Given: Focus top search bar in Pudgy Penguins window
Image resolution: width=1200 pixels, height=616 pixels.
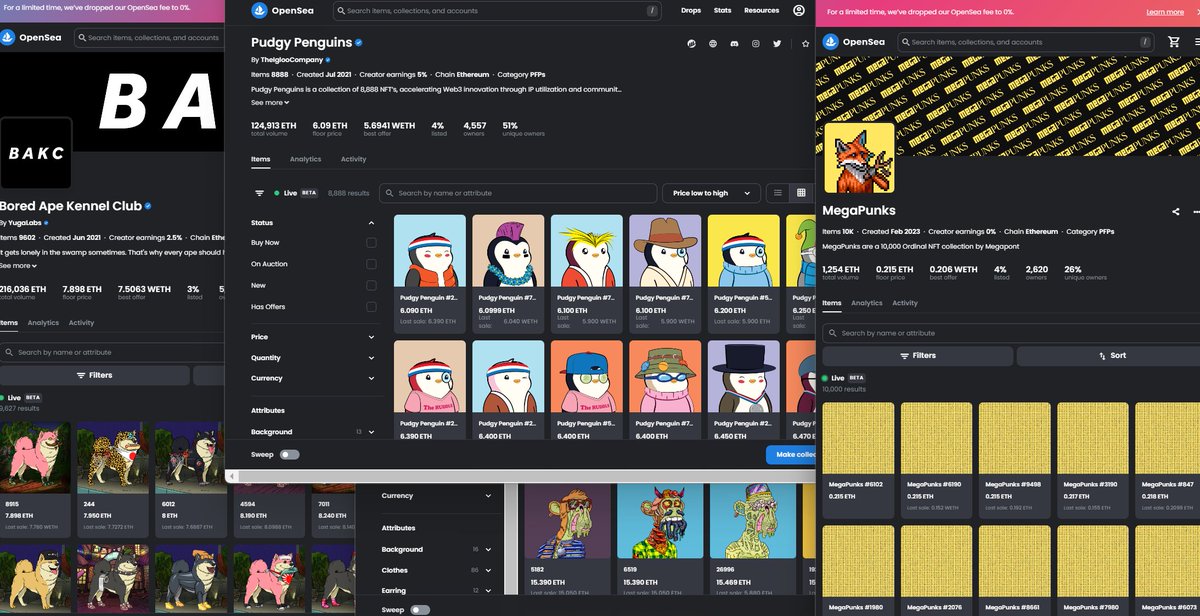Looking at the screenshot, I should (498, 10).
